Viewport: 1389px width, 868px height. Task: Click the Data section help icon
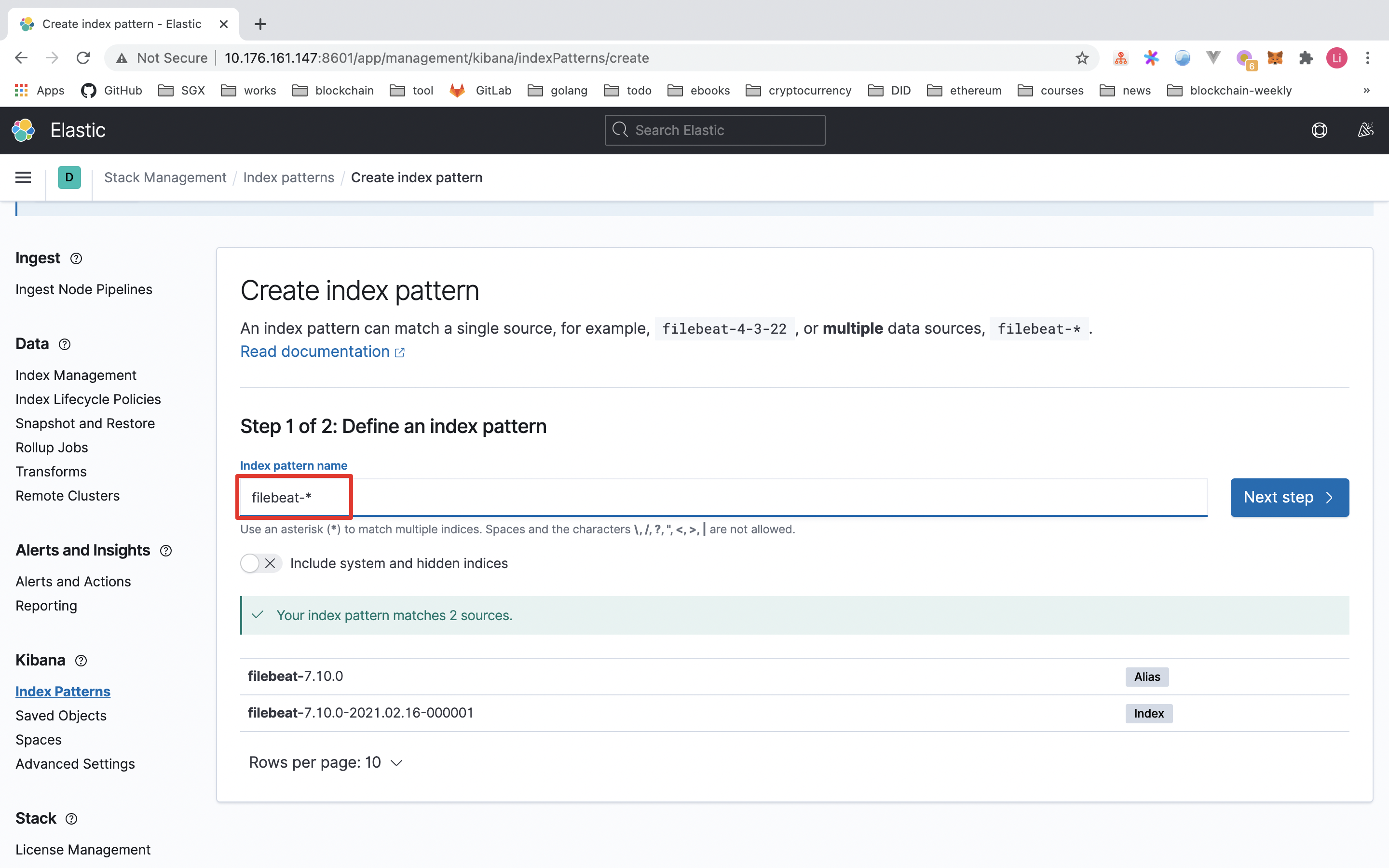[x=64, y=344]
